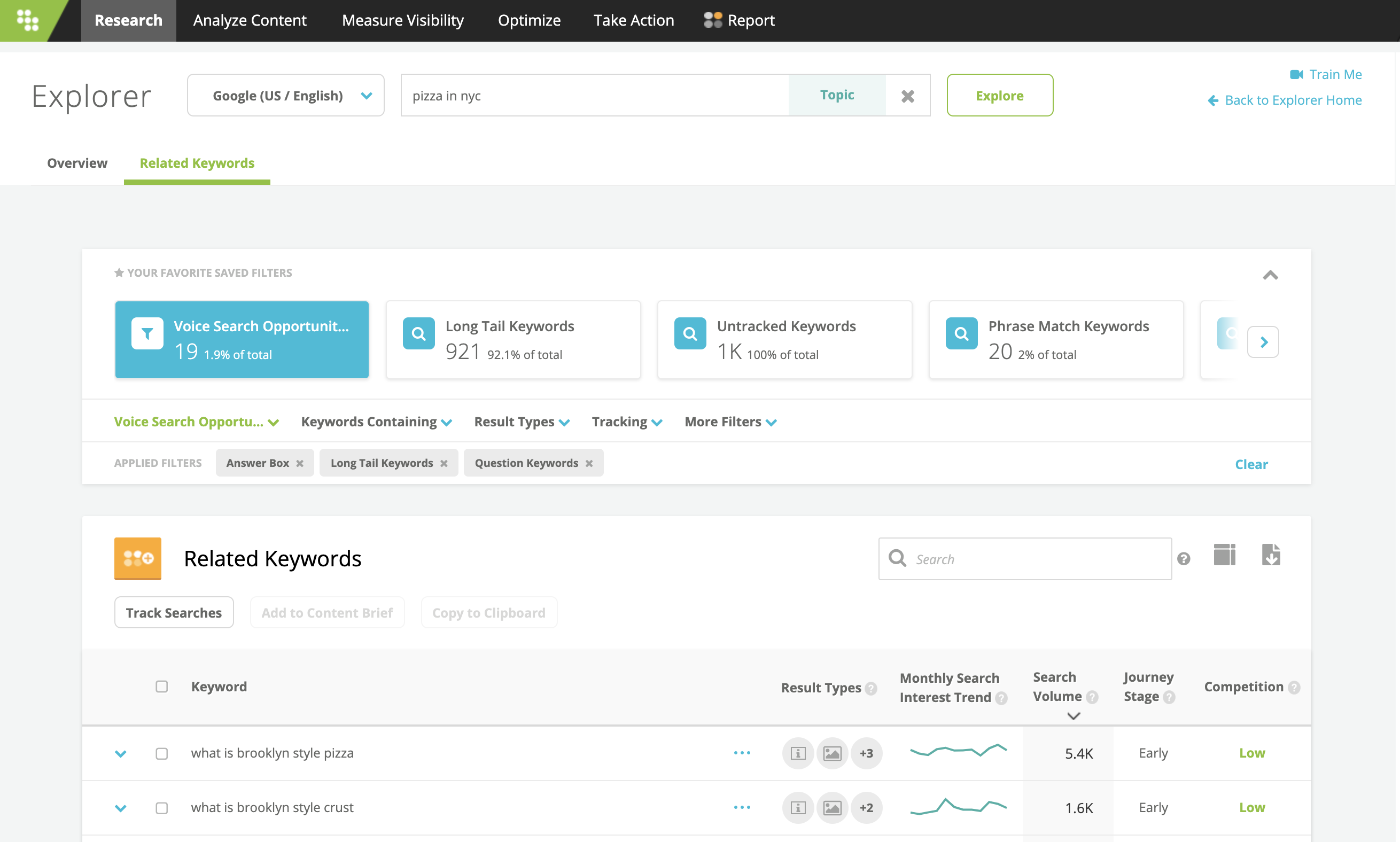1400x842 pixels.
Task: Show next saved filter cards
Action: (1263, 341)
